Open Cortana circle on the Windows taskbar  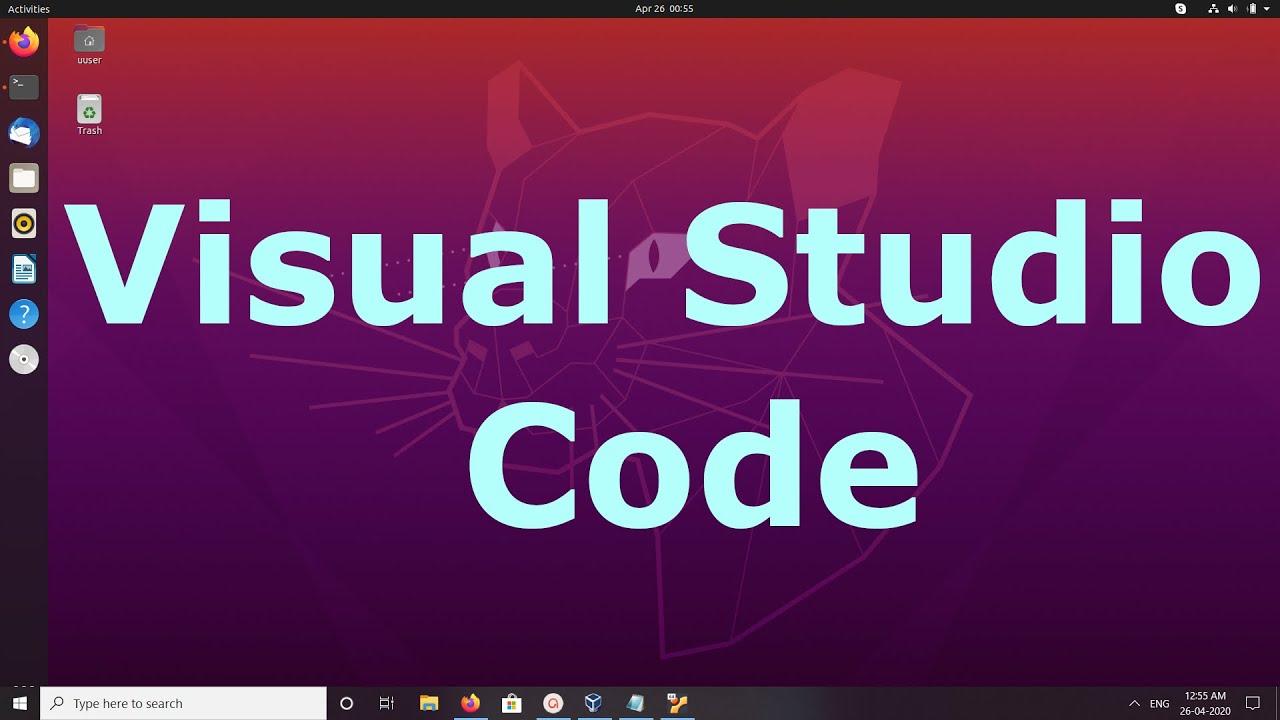point(347,703)
